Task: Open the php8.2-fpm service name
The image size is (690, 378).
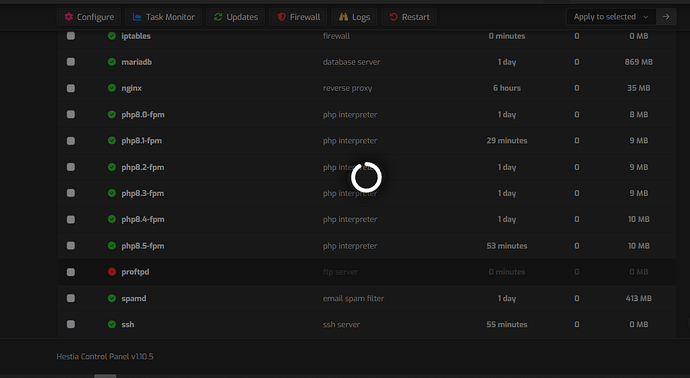Action: [143, 167]
